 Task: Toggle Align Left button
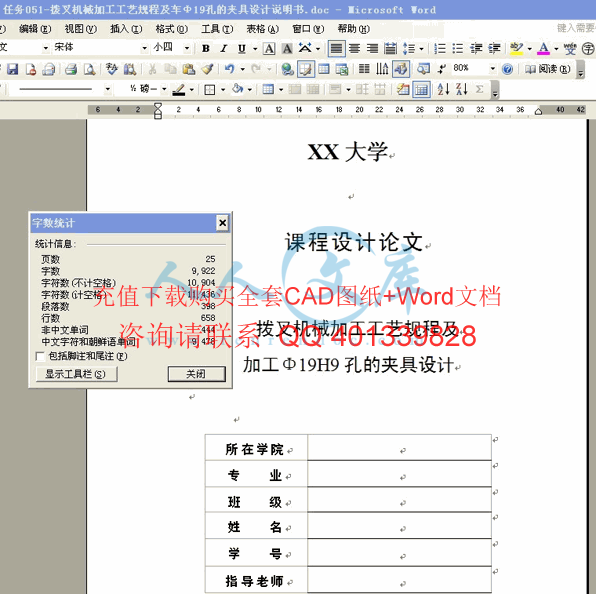pos(336,49)
